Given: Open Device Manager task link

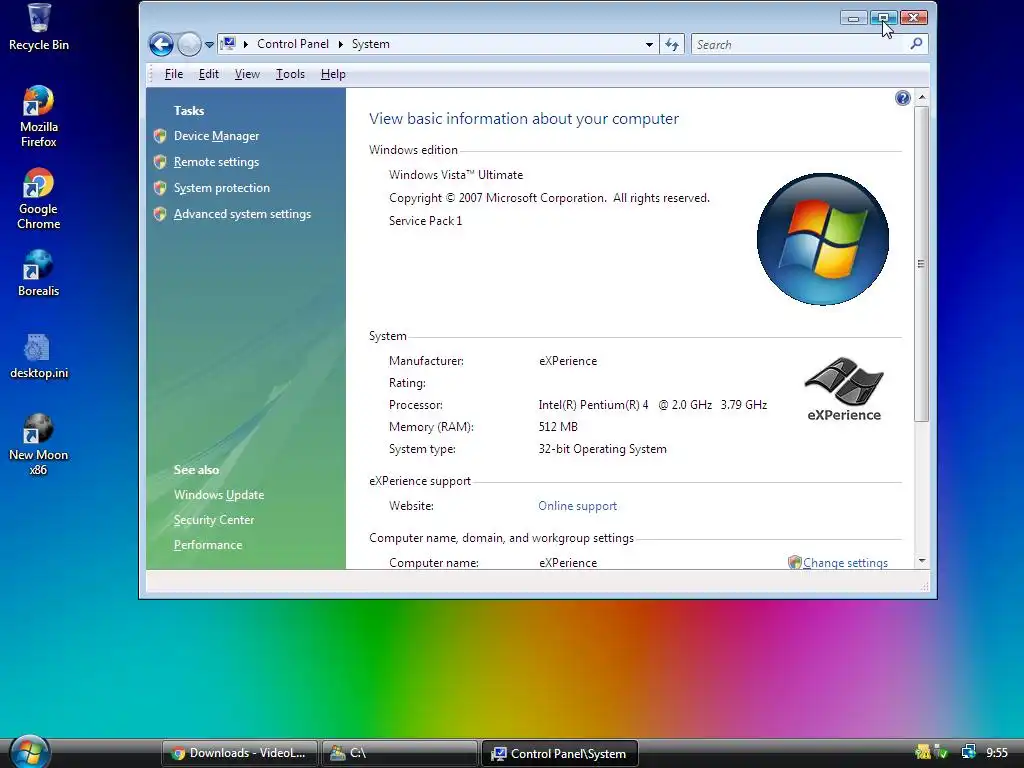Looking at the screenshot, I should (x=216, y=136).
